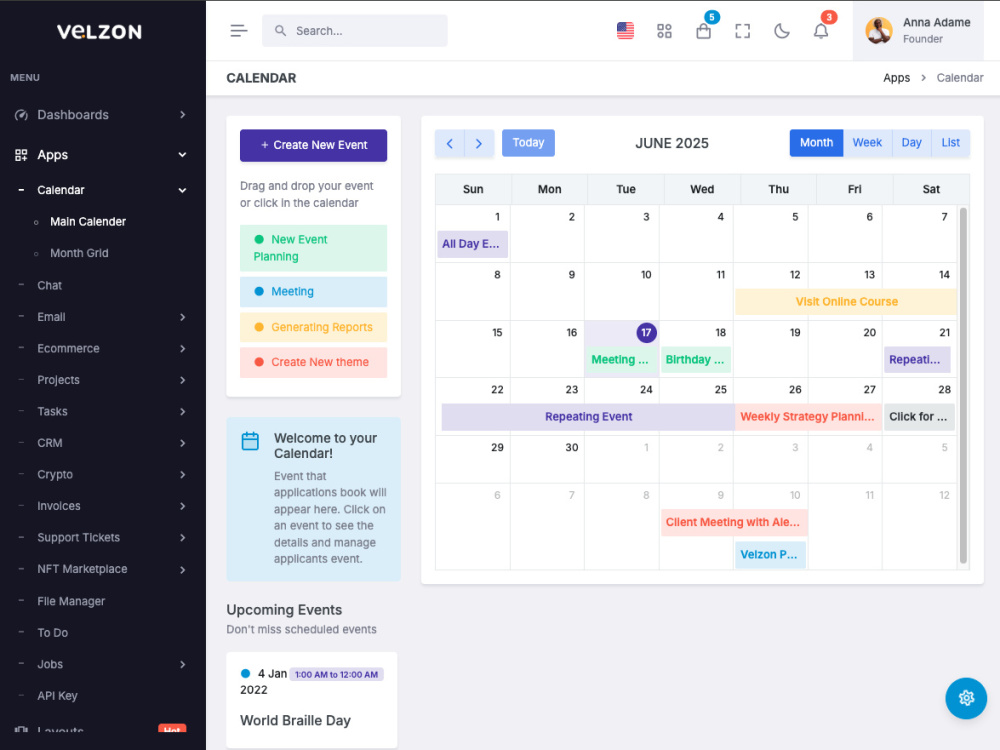Open the Repeating Event bar

(588, 417)
